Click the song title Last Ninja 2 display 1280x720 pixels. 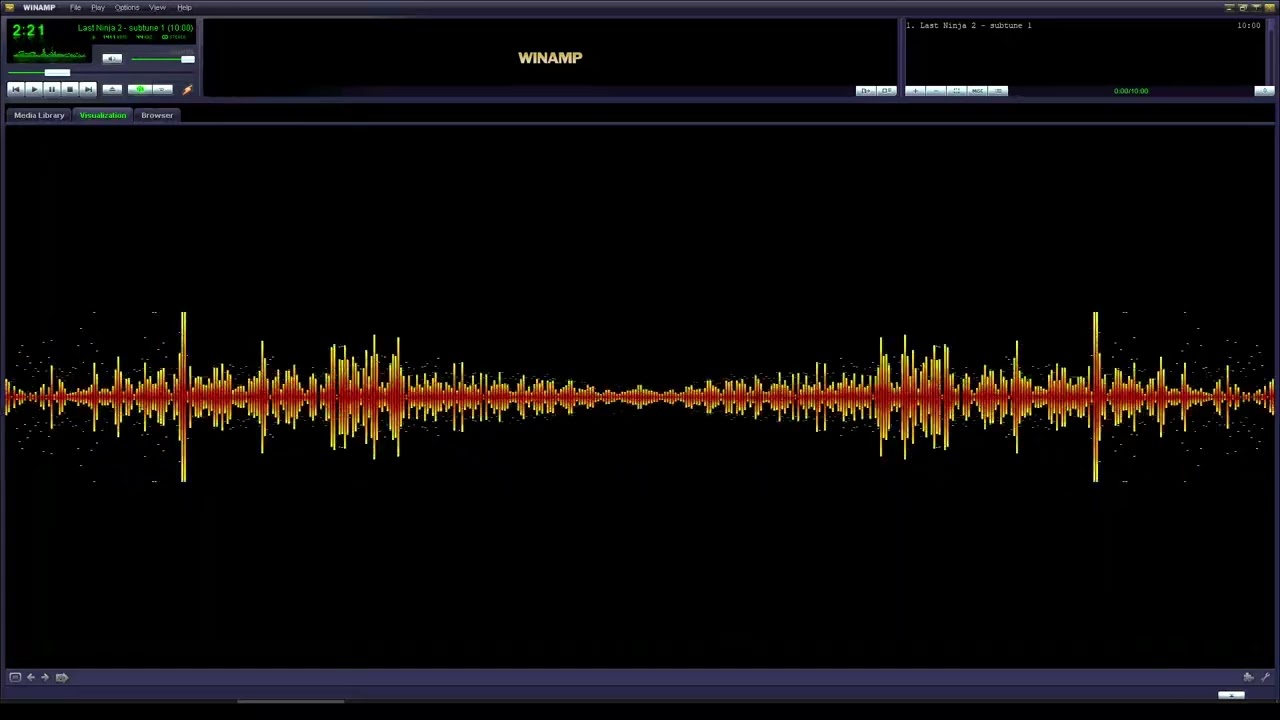coord(135,28)
